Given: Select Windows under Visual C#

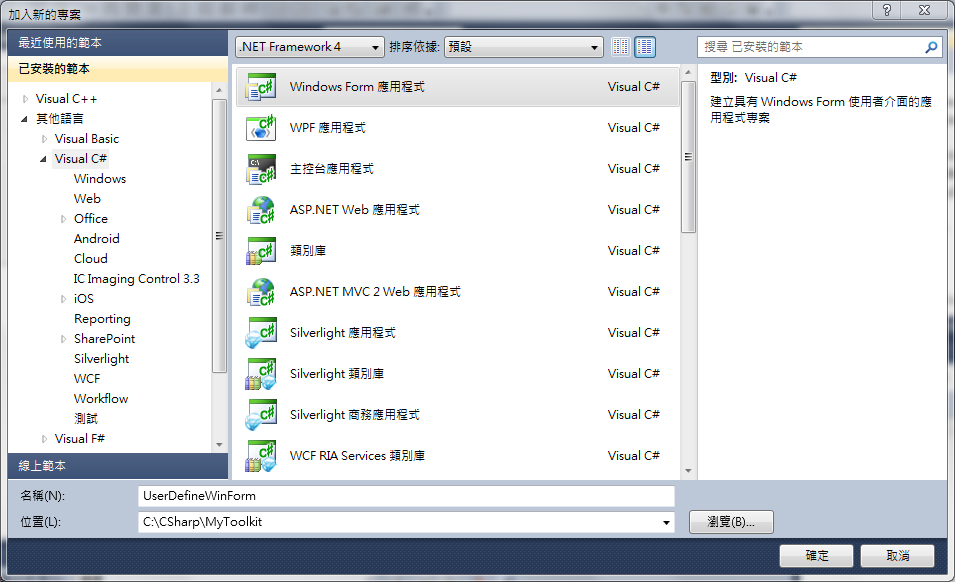Looking at the screenshot, I should tap(100, 178).
